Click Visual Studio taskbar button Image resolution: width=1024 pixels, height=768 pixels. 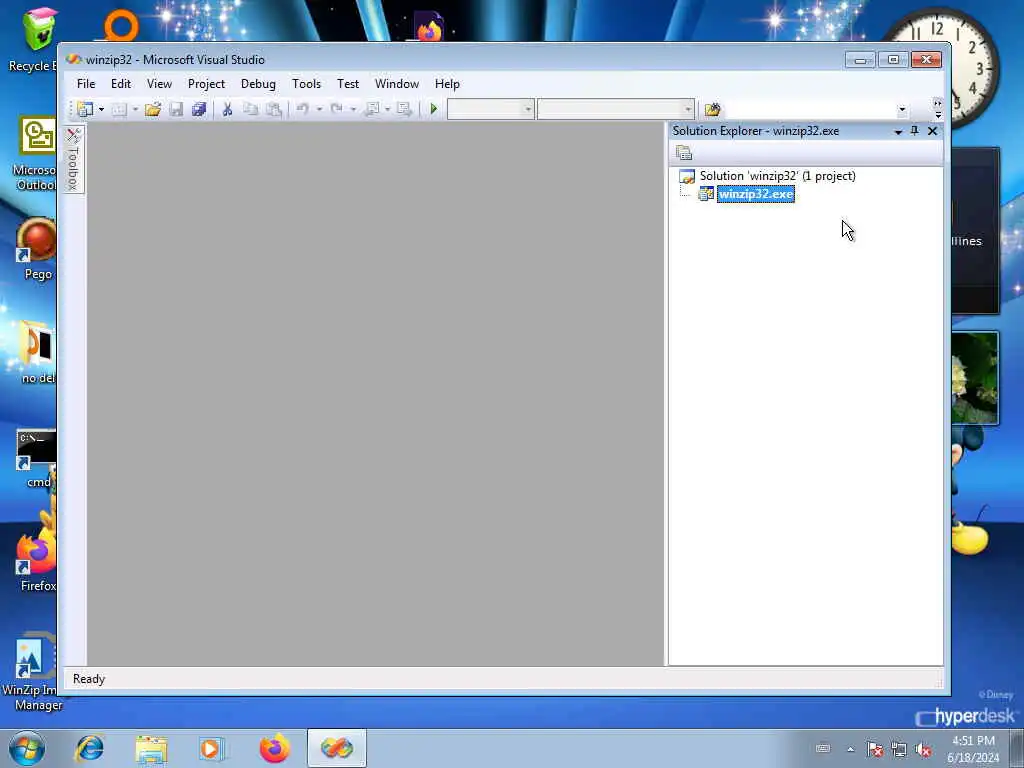coord(337,748)
